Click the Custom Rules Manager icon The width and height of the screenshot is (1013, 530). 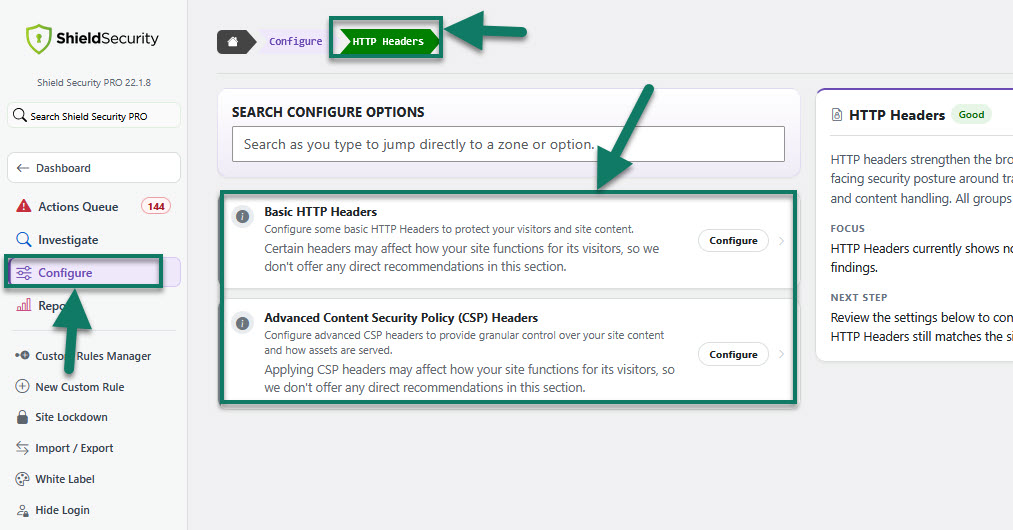click(x=22, y=355)
